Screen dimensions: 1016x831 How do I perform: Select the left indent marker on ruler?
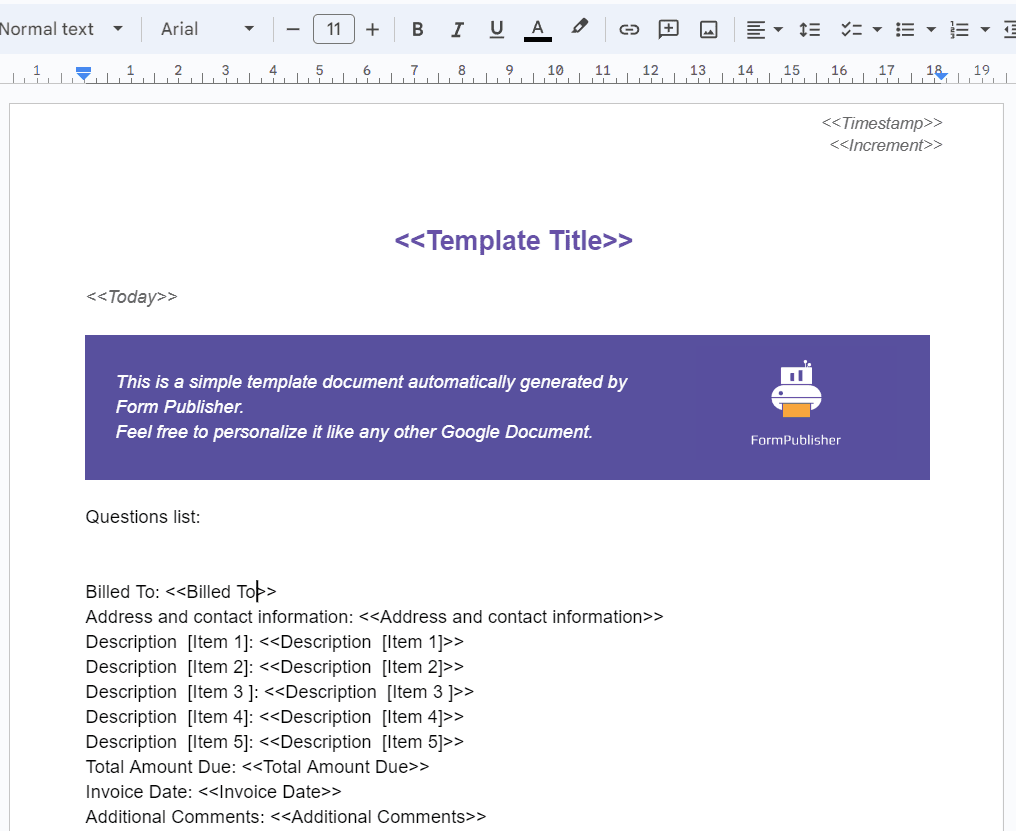[84, 74]
